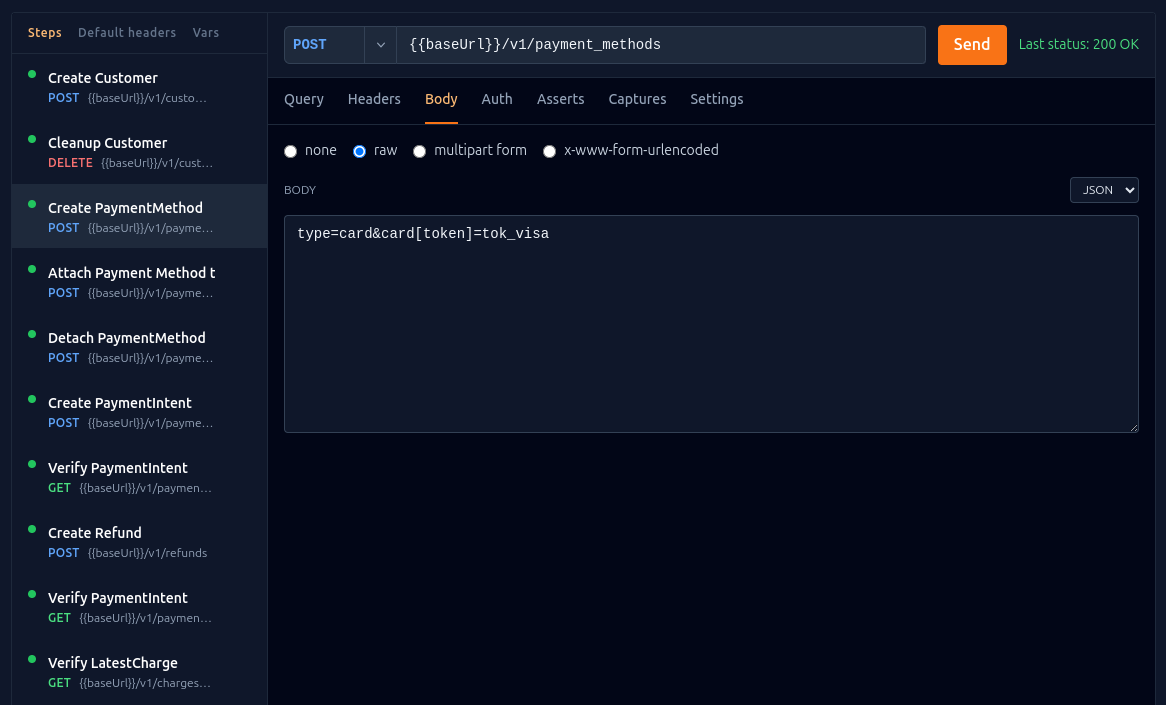
Task: Select the Create PaymentIntent step
Action: pyautogui.click(x=139, y=411)
